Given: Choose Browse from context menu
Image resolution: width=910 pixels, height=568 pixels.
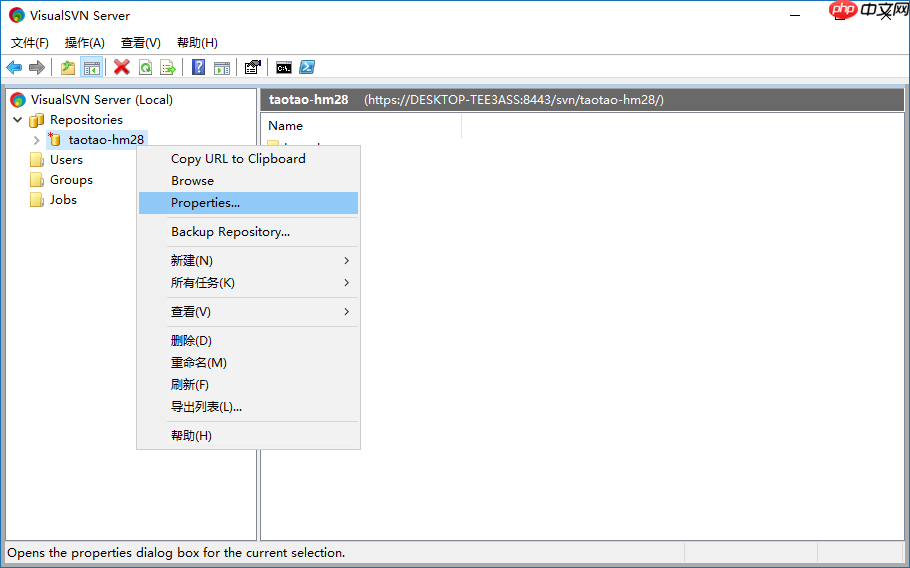Looking at the screenshot, I should pyautogui.click(x=248, y=180).
